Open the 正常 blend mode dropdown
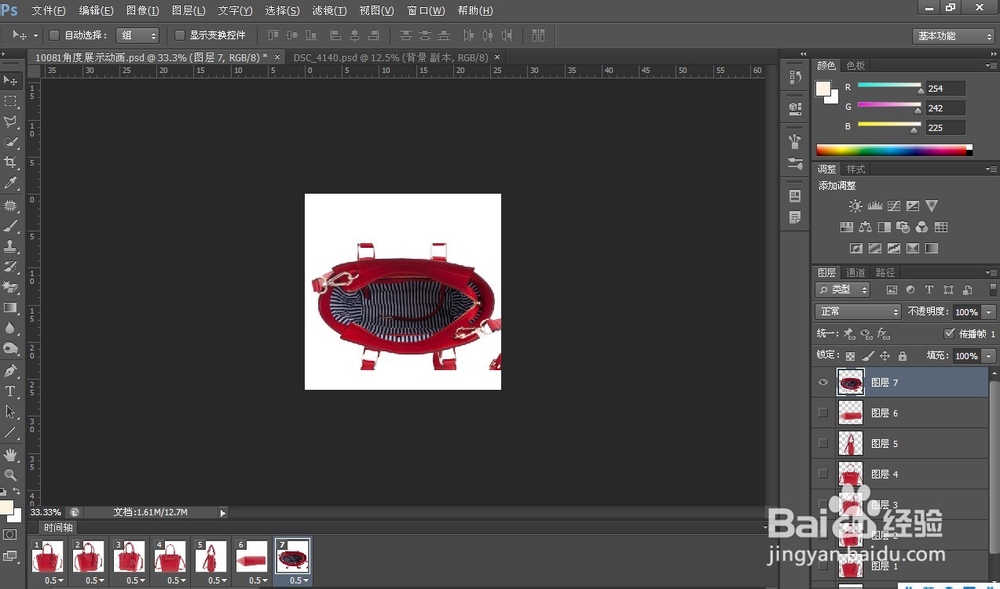This screenshot has height=589, width=1000. 857,312
